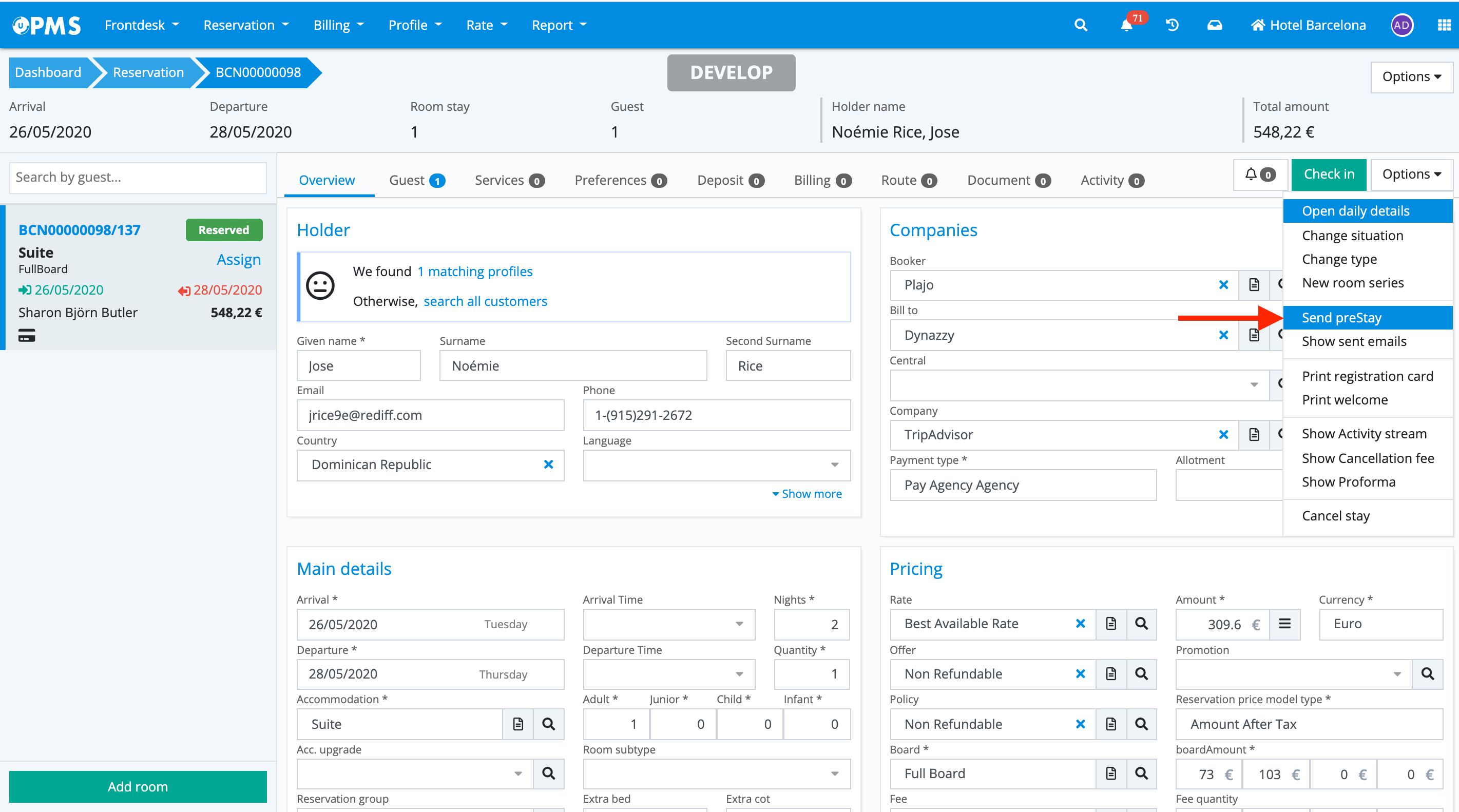Open the matching profiles link
Screen dimensions: 1459x812
(x=475, y=271)
